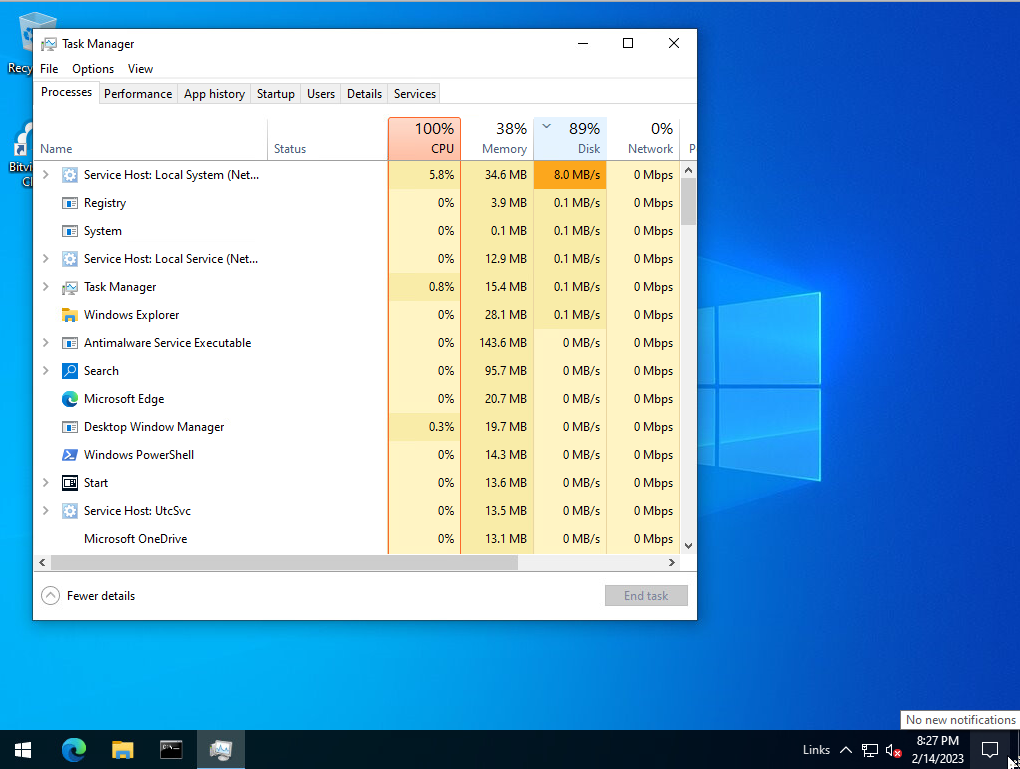This screenshot has height=769, width=1020.
Task: Open File Explorer from the taskbar
Action: [122, 750]
